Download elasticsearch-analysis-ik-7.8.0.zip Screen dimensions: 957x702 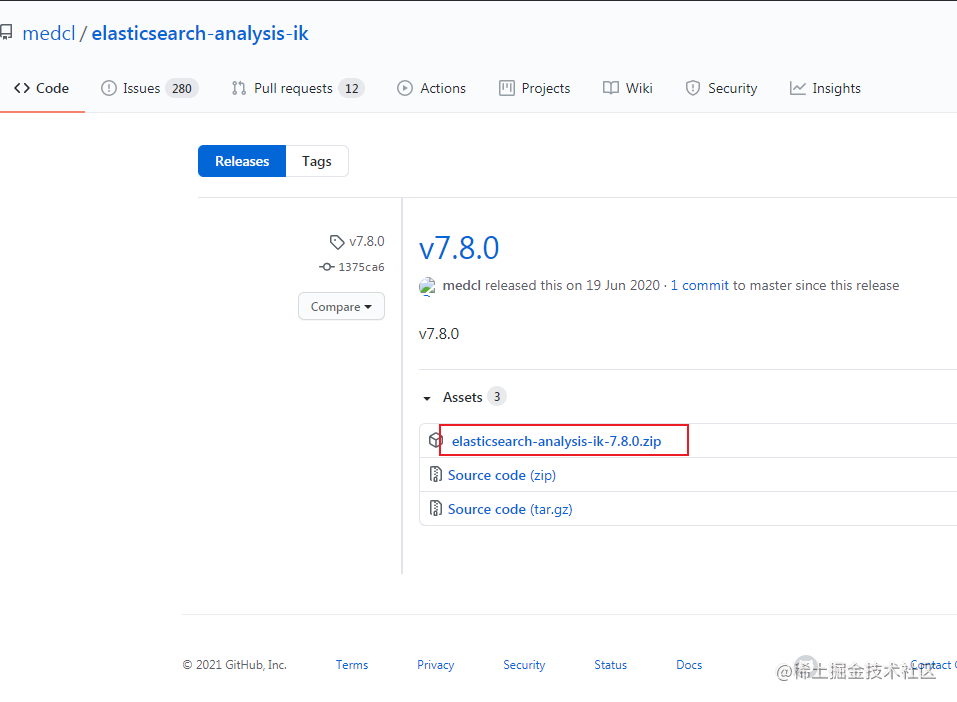coord(556,441)
